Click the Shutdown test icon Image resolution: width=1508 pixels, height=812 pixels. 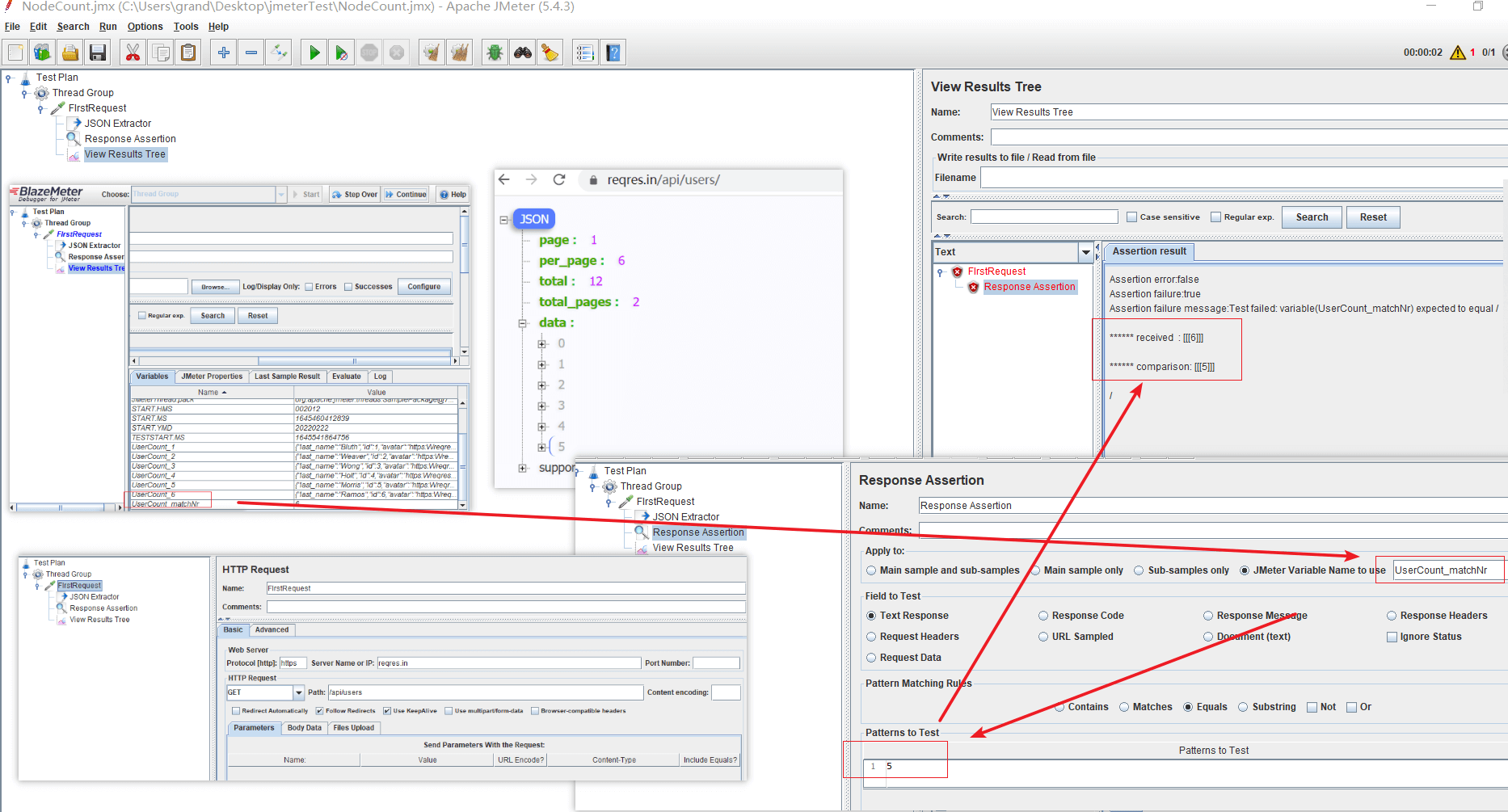pos(397,53)
